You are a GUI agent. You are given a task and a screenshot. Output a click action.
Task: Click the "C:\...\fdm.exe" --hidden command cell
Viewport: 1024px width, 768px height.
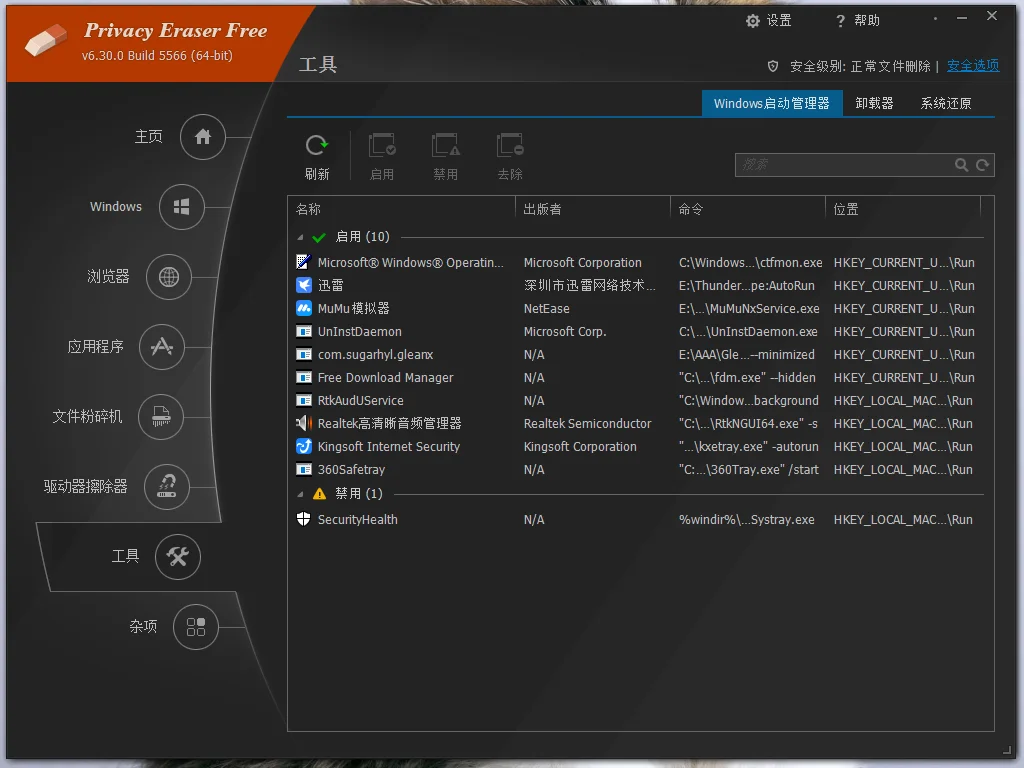[x=747, y=377]
